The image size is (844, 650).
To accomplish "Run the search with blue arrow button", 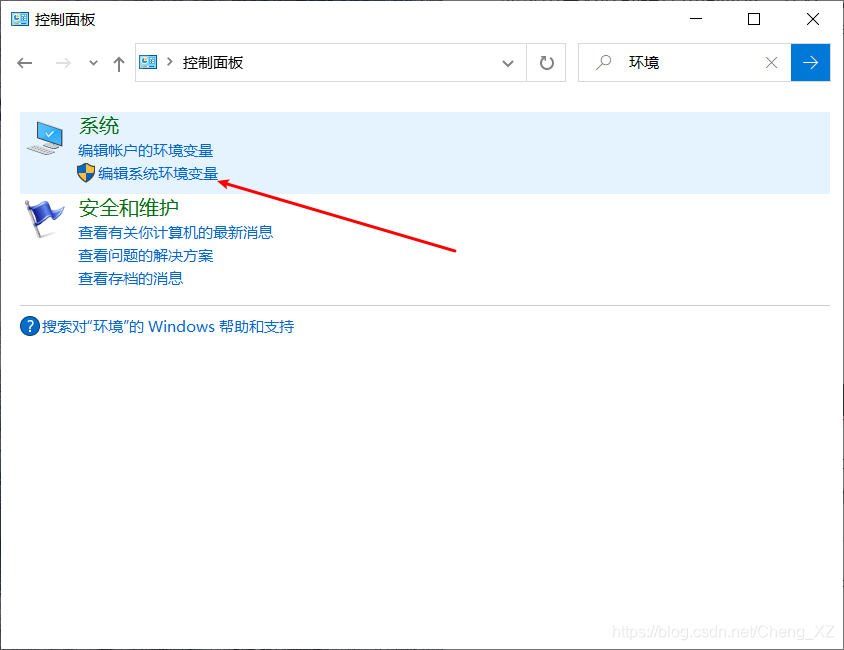I will pos(810,62).
